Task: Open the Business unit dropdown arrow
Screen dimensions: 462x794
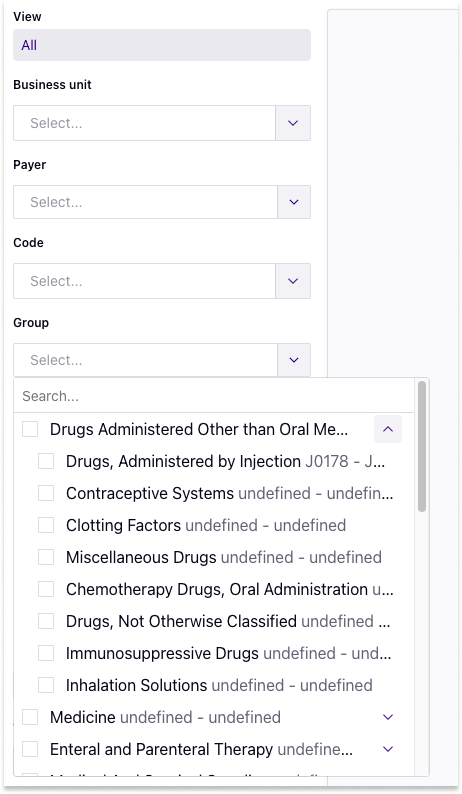Action: [293, 123]
